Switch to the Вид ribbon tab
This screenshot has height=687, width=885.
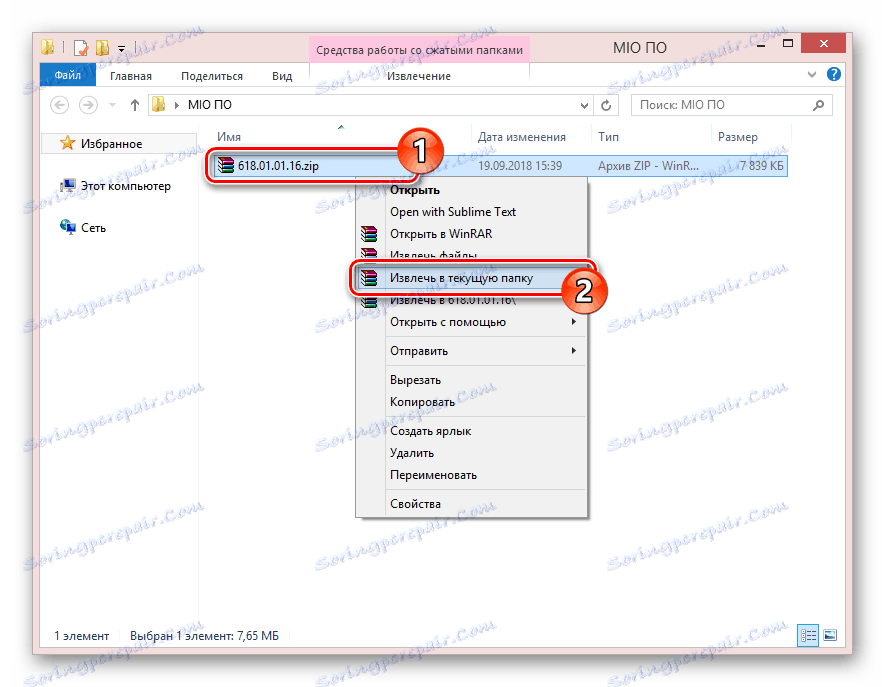[282, 76]
